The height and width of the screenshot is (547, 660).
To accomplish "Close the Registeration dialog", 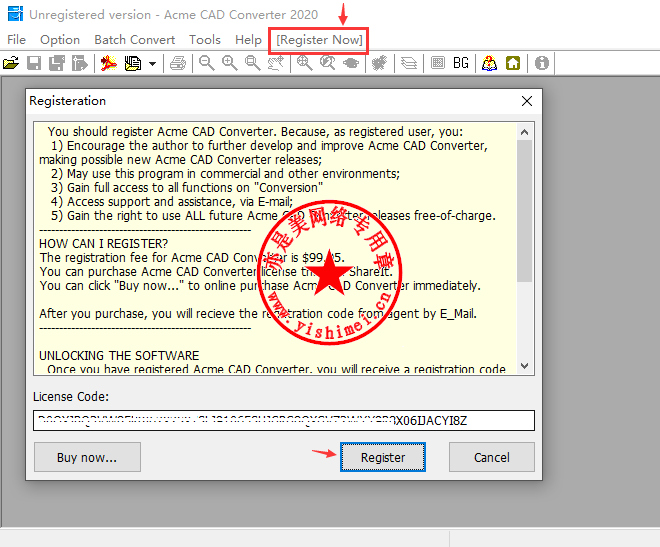I will (x=527, y=101).
